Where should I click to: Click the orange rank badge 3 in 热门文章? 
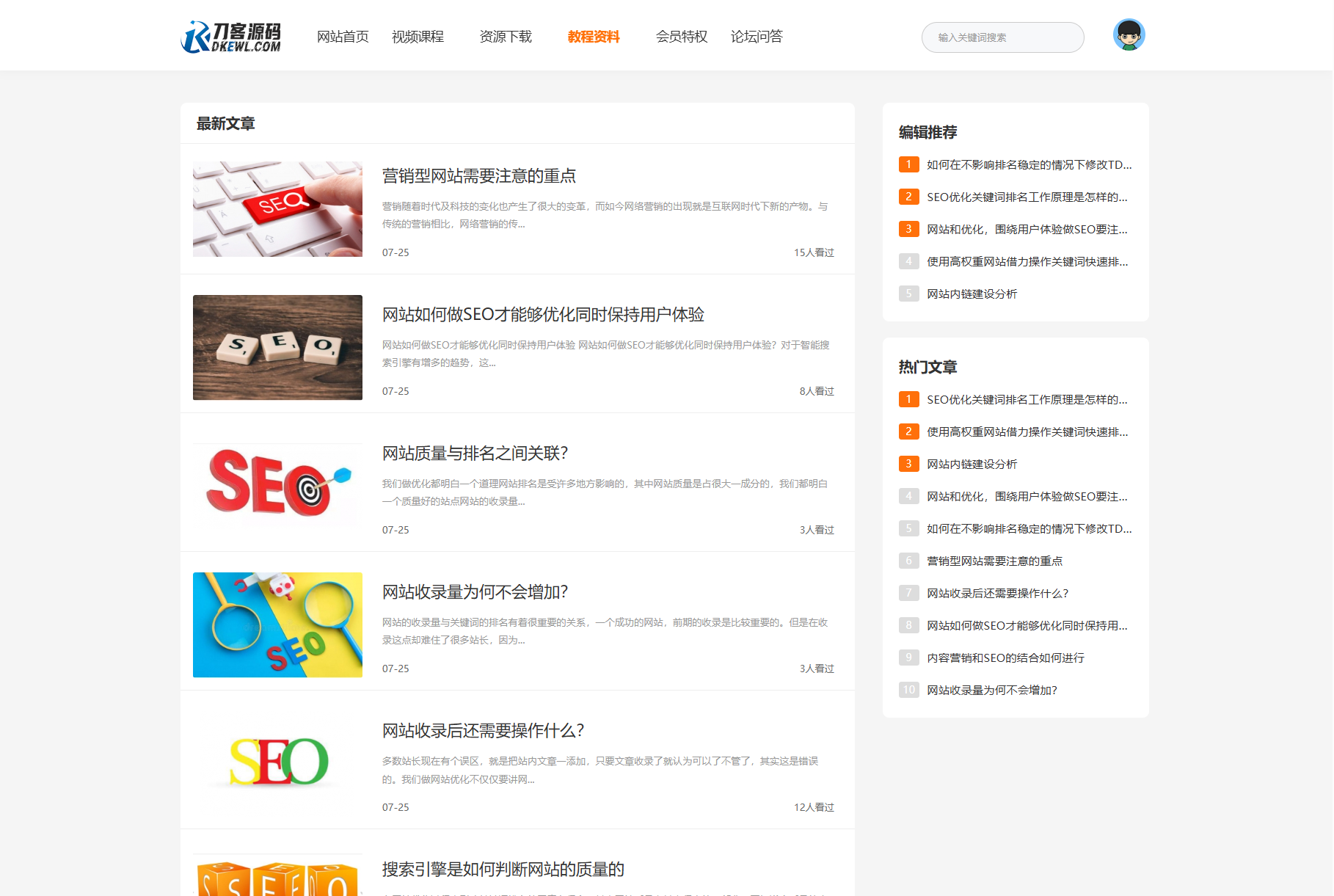click(x=908, y=464)
